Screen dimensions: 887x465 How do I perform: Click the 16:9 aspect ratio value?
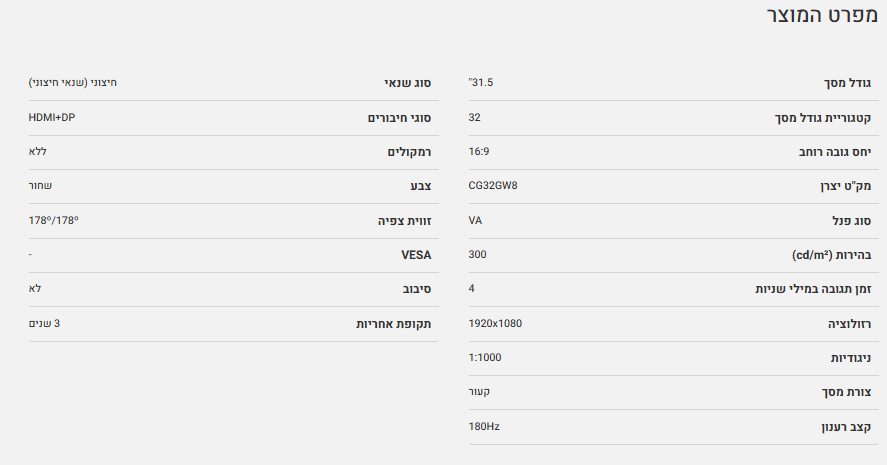point(479,151)
